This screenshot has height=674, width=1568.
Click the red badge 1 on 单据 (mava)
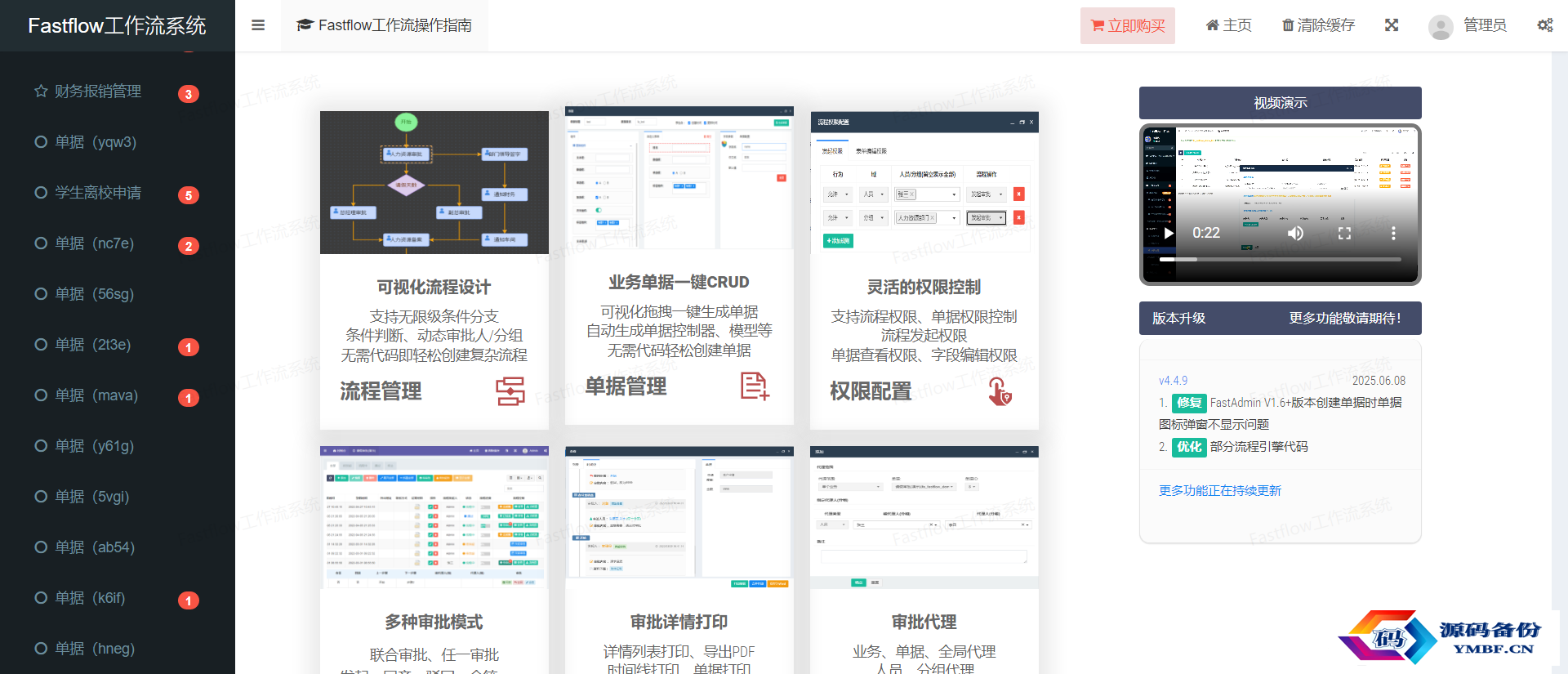point(189,398)
